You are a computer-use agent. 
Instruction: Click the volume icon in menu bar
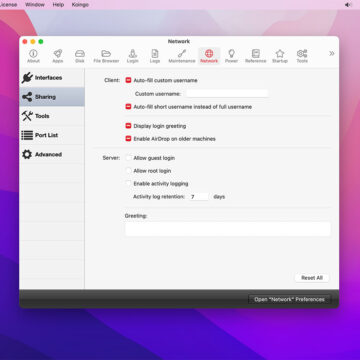coord(348,5)
